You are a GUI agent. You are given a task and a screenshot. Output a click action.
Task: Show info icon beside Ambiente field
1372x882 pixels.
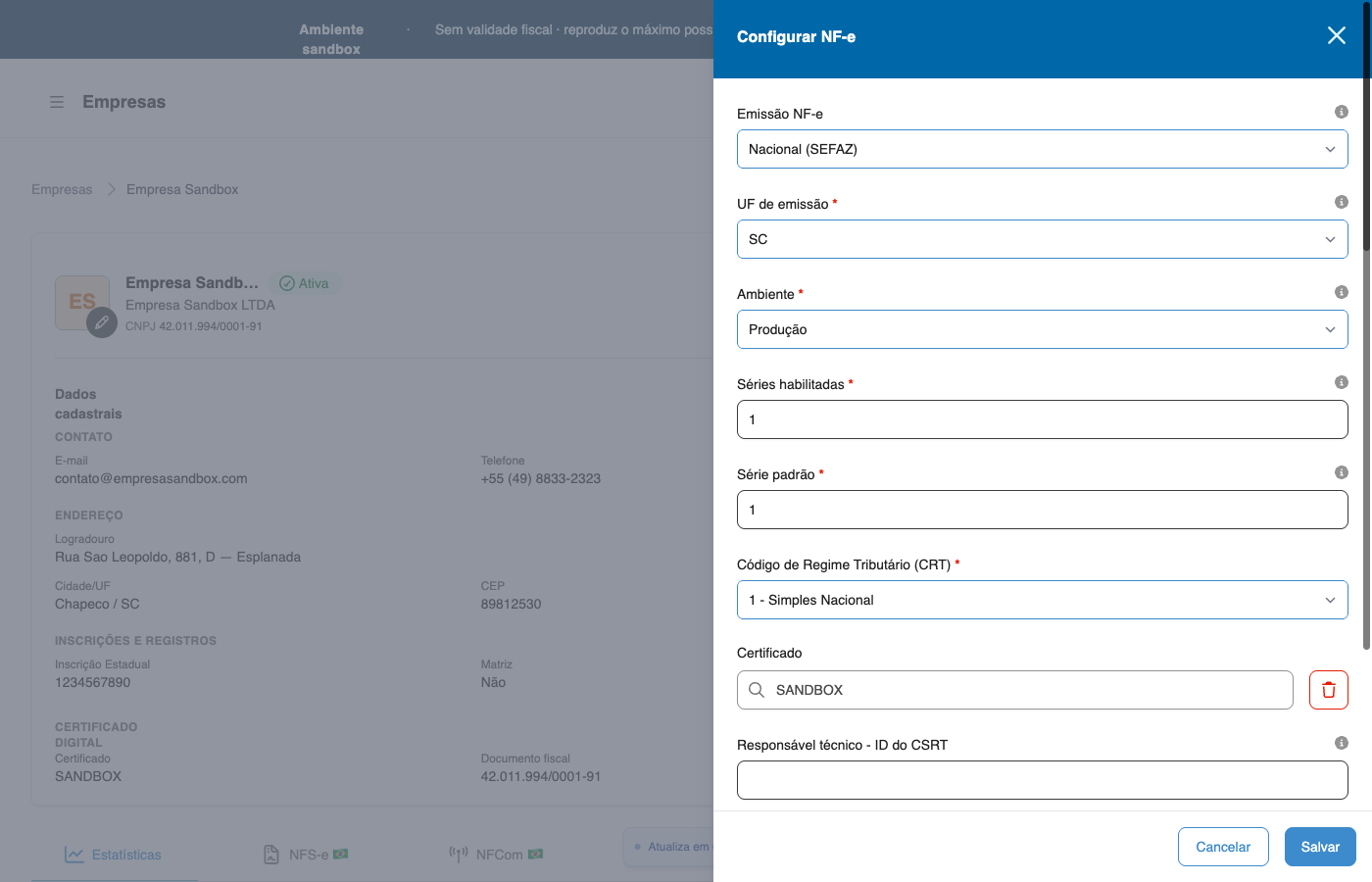pyautogui.click(x=1342, y=292)
